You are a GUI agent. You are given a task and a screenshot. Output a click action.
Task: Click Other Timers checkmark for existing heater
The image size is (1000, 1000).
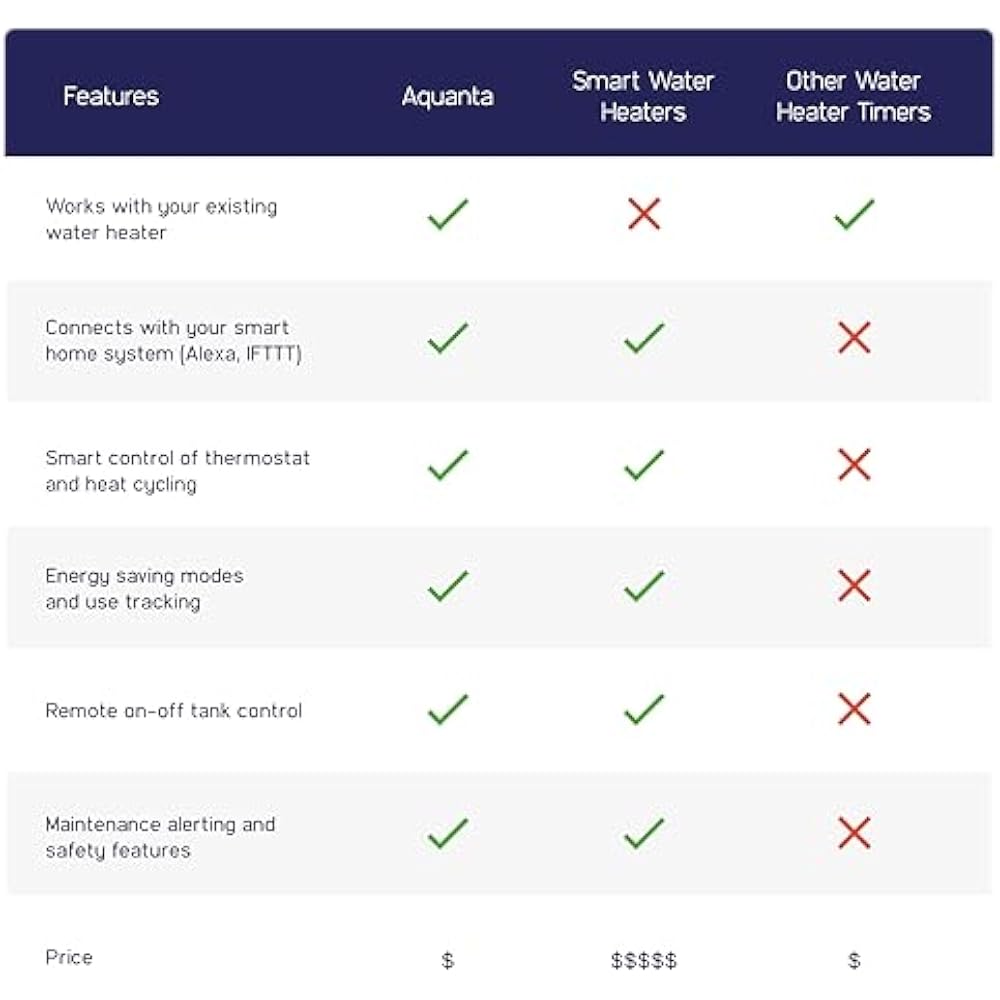(854, 214)
